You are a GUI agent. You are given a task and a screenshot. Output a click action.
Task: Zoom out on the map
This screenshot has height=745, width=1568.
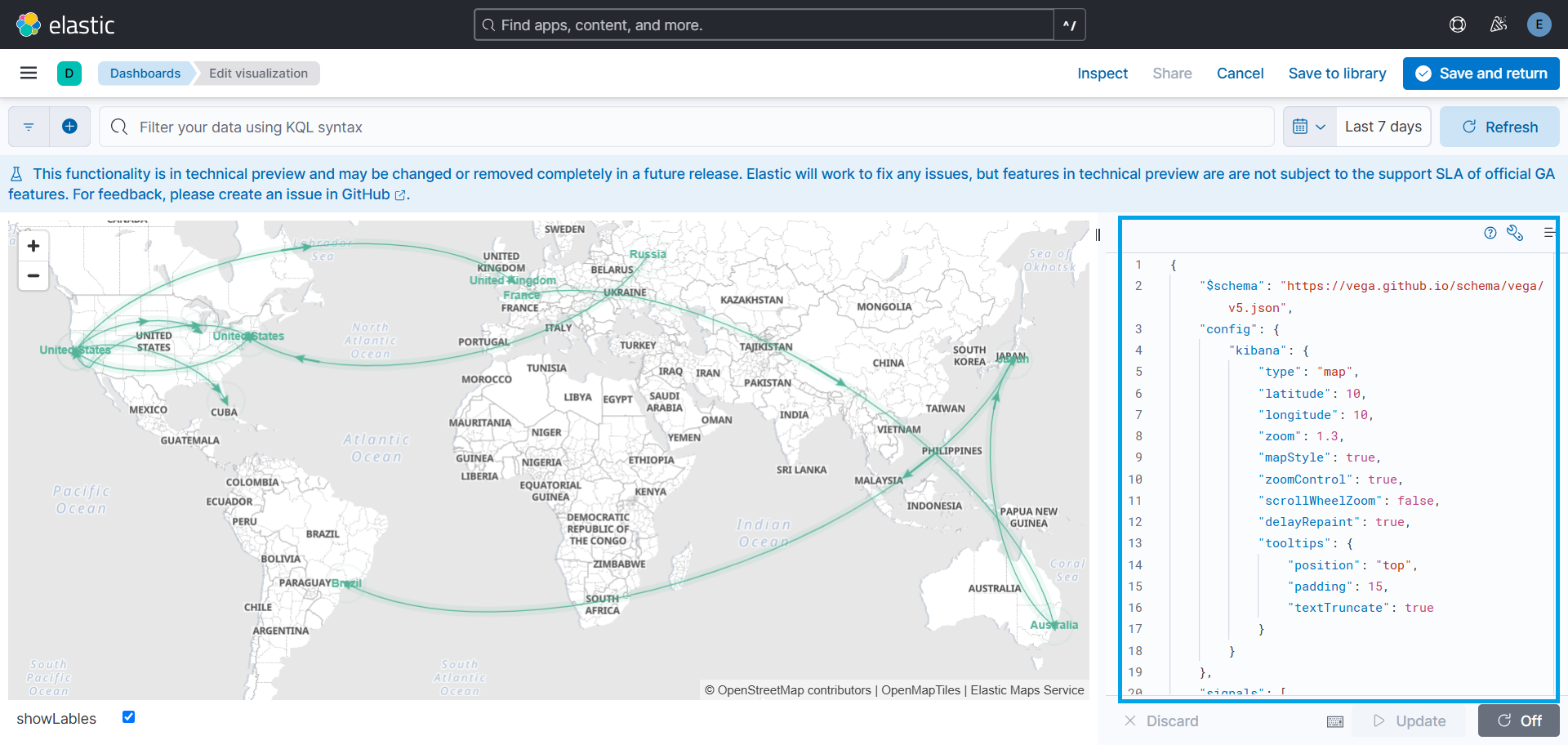pyautogui.click(x=33, y=276)
